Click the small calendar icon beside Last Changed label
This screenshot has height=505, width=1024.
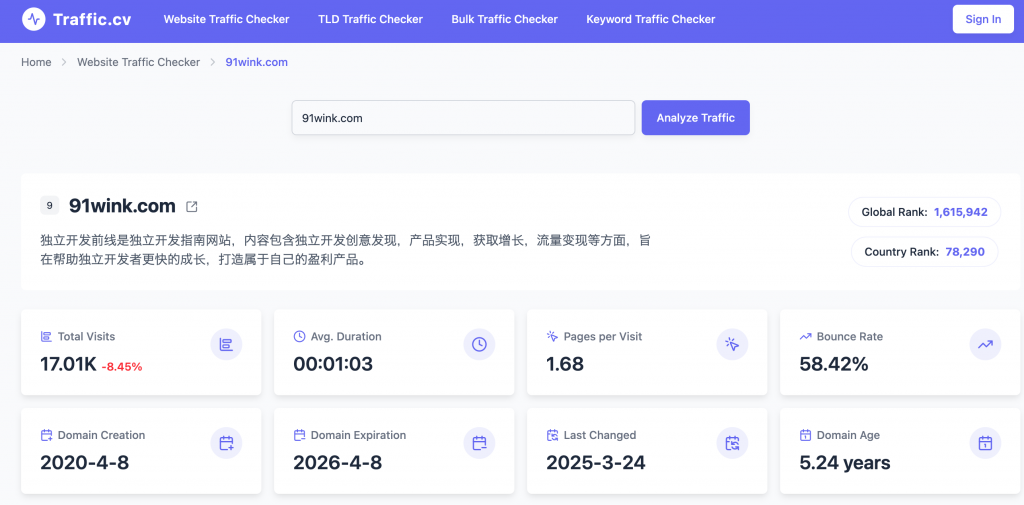tap(552, 435)
